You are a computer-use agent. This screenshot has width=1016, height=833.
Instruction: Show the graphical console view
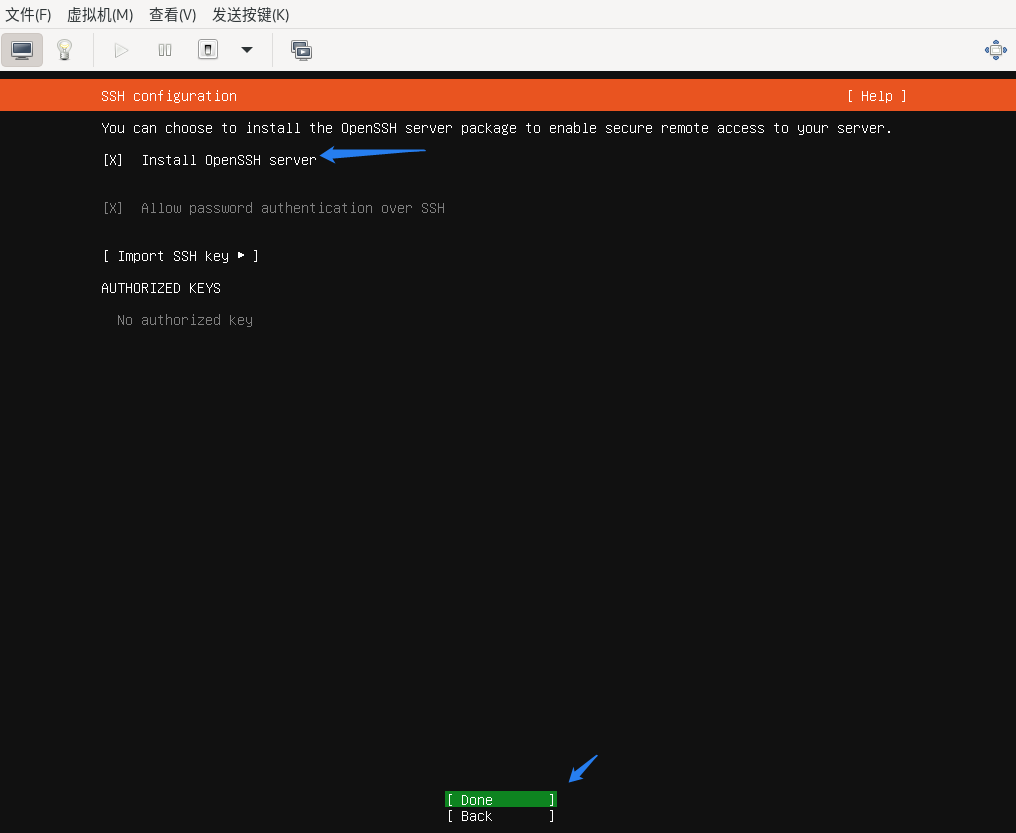22,50
